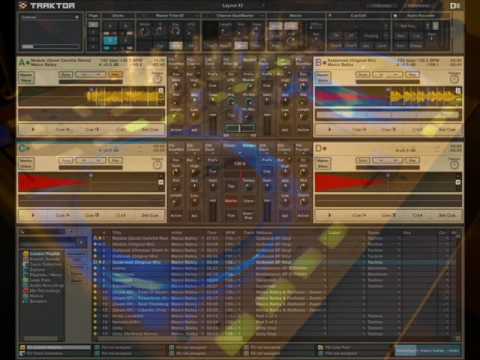Click the Track Collection favorite slot

click(x=55, y=353)
